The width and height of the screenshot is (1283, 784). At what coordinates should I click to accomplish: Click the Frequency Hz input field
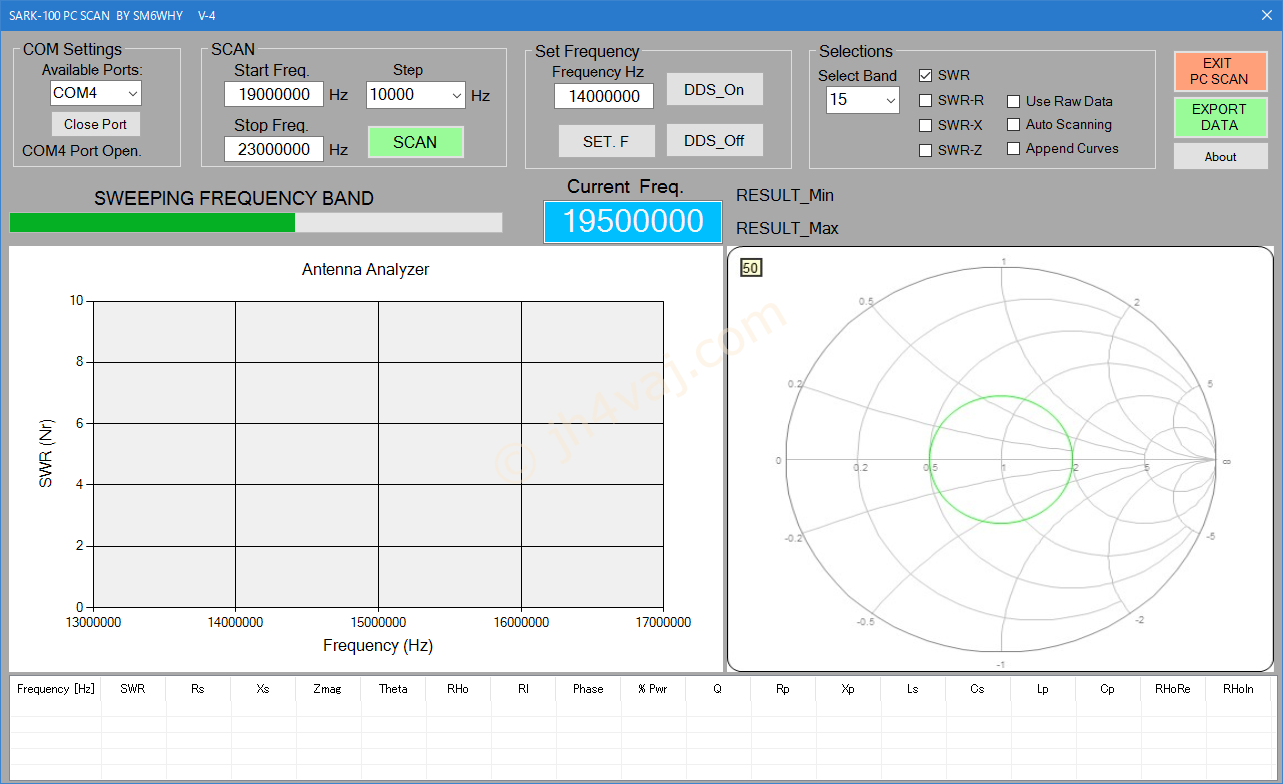(x=604, y=96)
